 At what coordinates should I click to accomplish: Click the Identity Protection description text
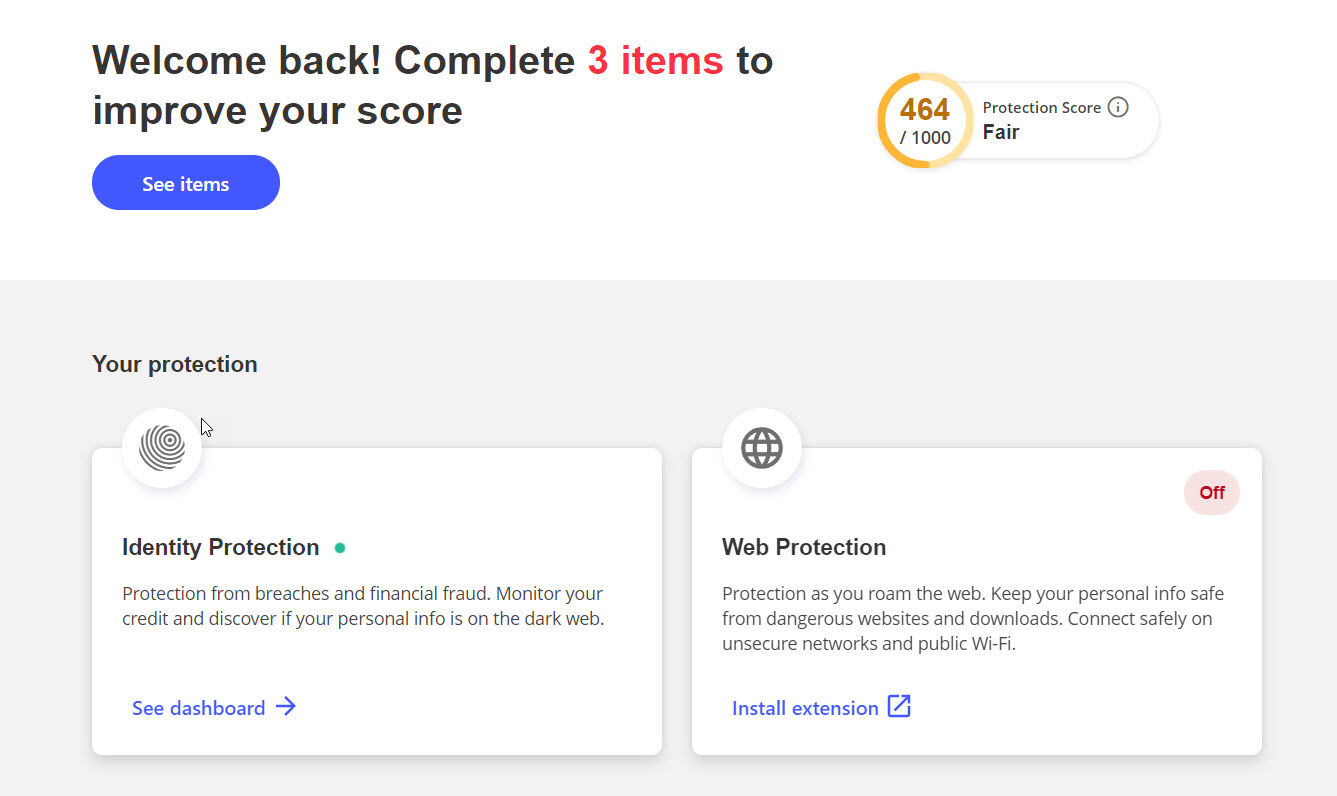point(362,606)
